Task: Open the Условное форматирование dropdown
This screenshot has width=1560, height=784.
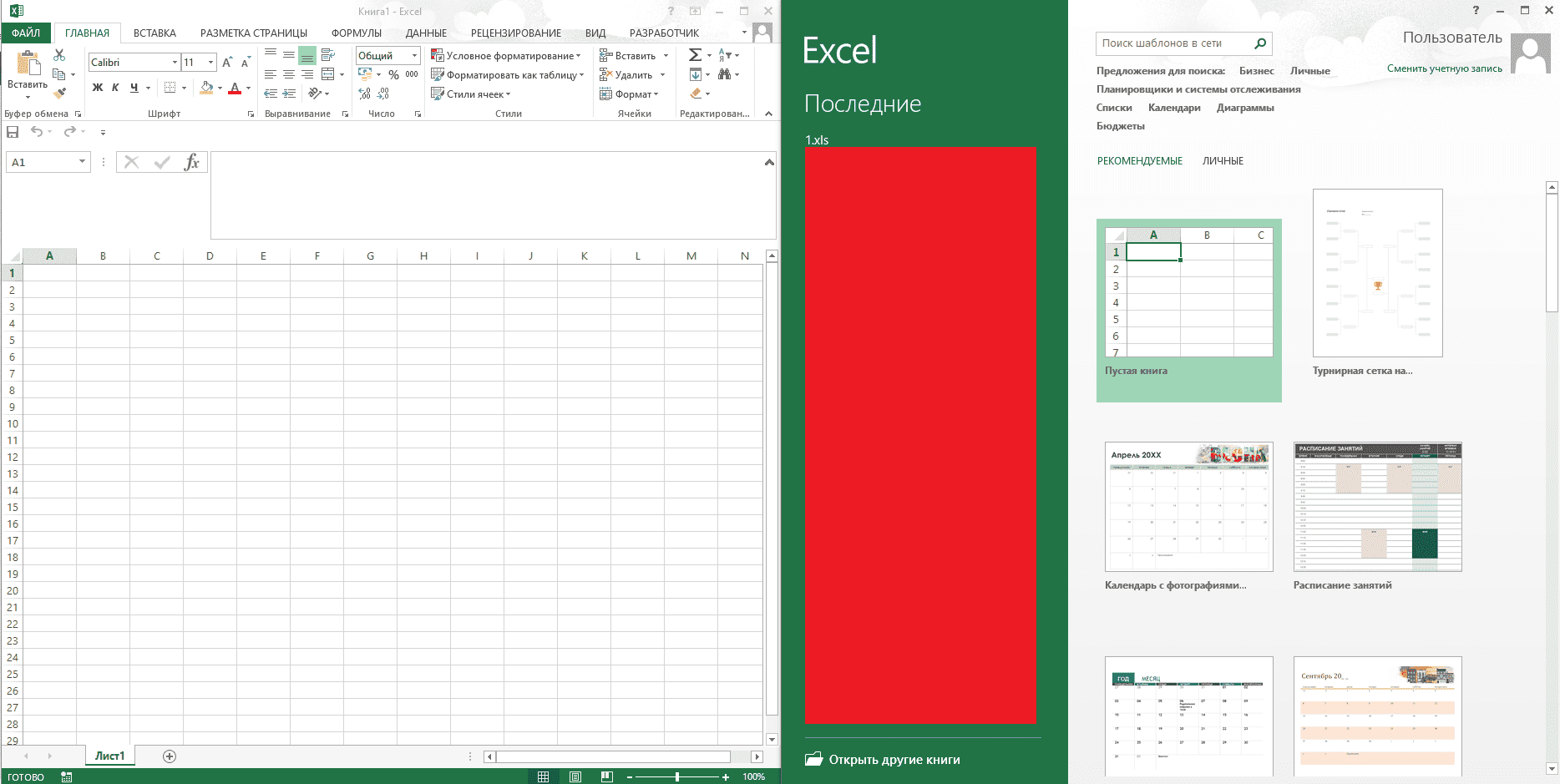Action: click(x=506, y=56)
